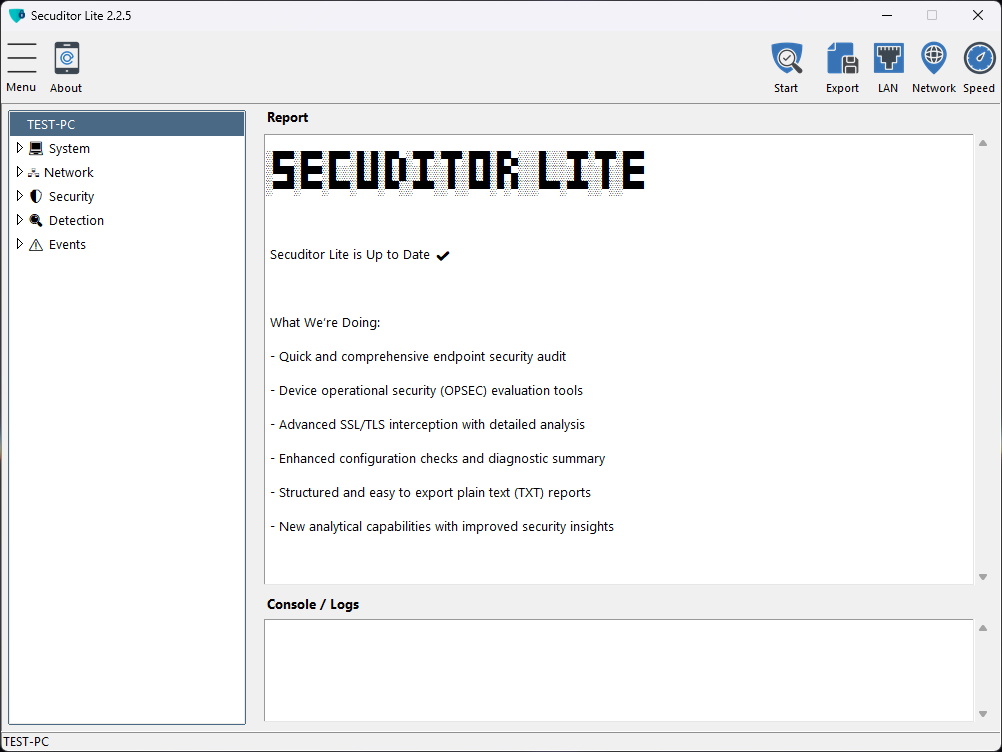This screenshot has height=752, width=1002.
Task: Select the Security label in the tree
Action: pyautogui.click(x=72, y=197)
